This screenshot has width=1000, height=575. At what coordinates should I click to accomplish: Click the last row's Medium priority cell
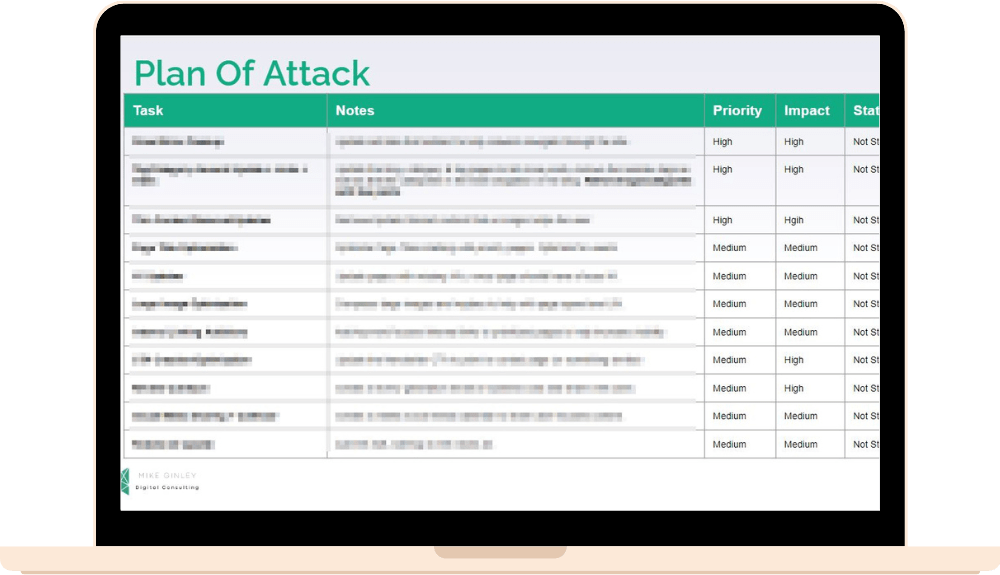tap(729, 444)
